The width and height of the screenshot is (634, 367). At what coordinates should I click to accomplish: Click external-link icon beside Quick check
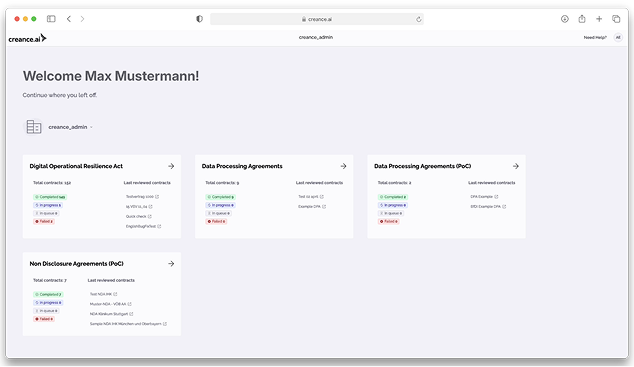[x=150, y=217]
